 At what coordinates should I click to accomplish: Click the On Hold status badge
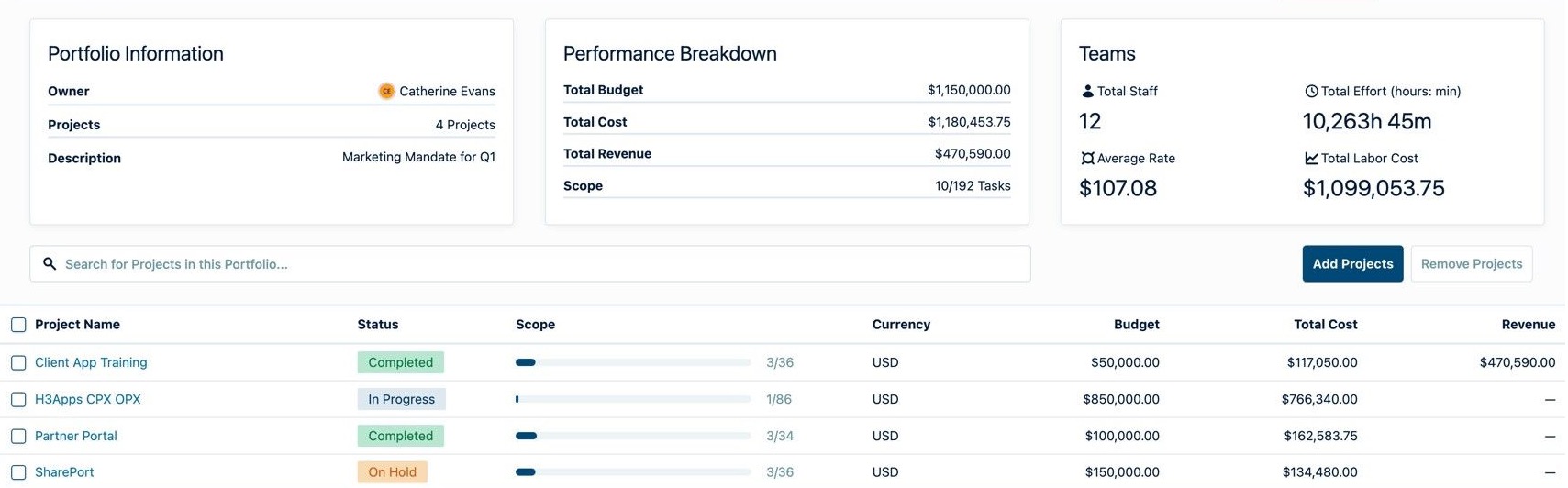pos(392,472)
